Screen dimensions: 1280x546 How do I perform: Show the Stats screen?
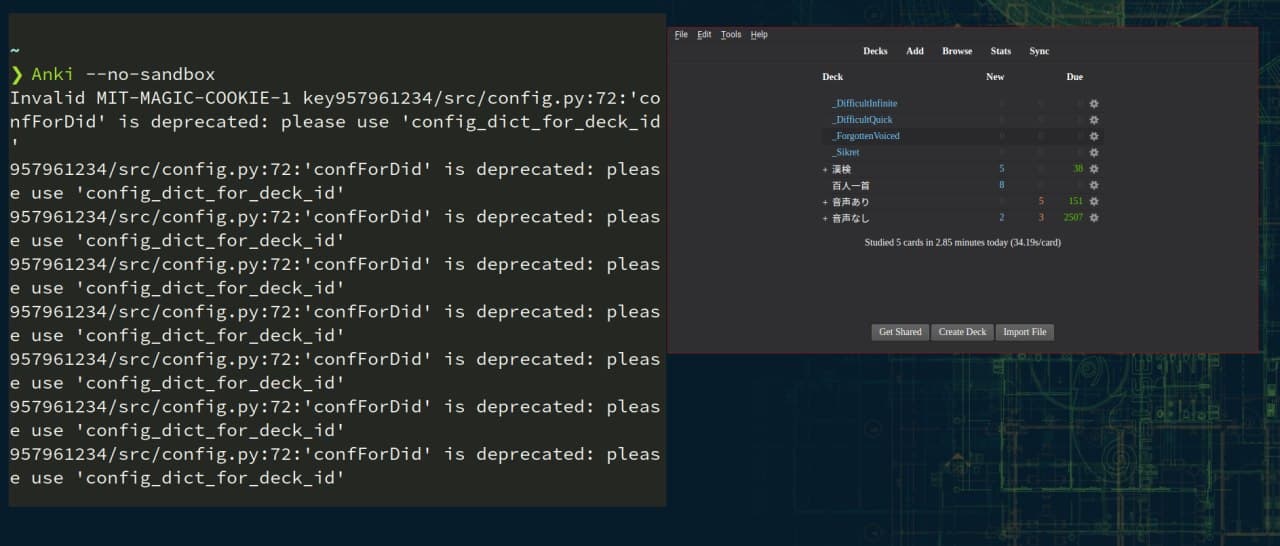point(1001,51)
